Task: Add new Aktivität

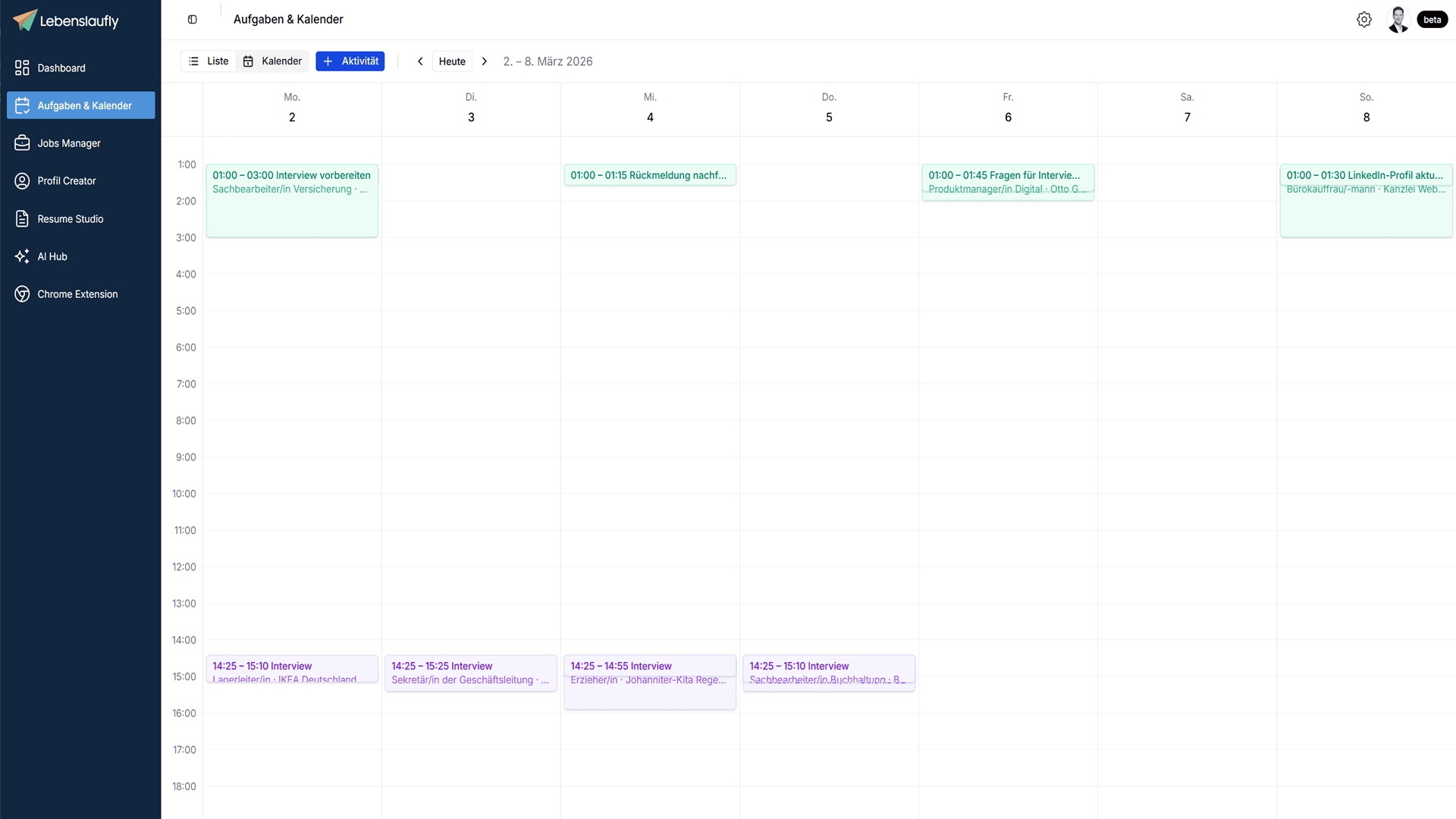Action: click(x=350, y=61)
